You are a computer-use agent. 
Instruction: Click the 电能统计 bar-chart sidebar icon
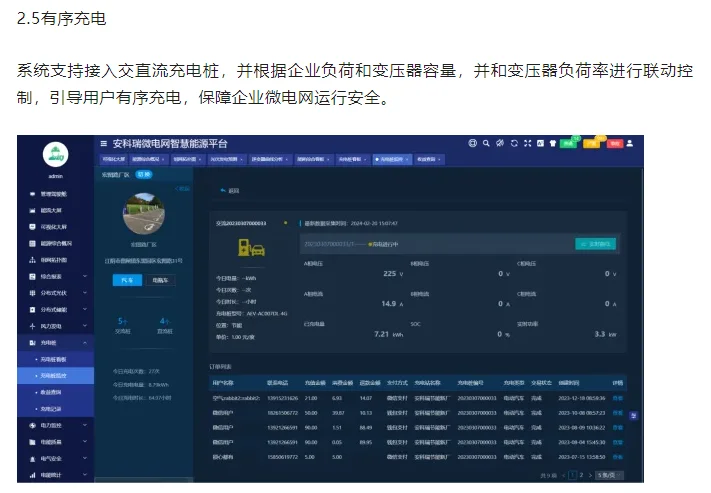[x=32, y=475]
